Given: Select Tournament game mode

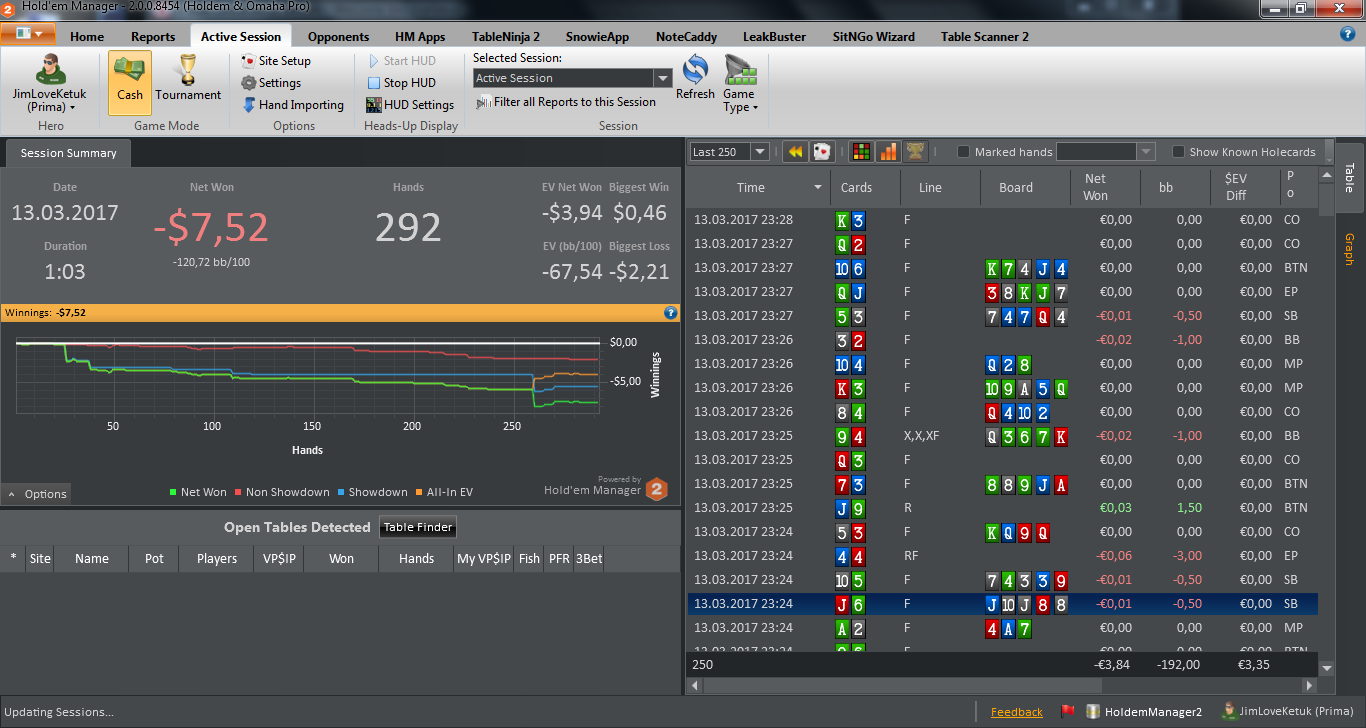Looking at the screenshot, I should 188,80.
